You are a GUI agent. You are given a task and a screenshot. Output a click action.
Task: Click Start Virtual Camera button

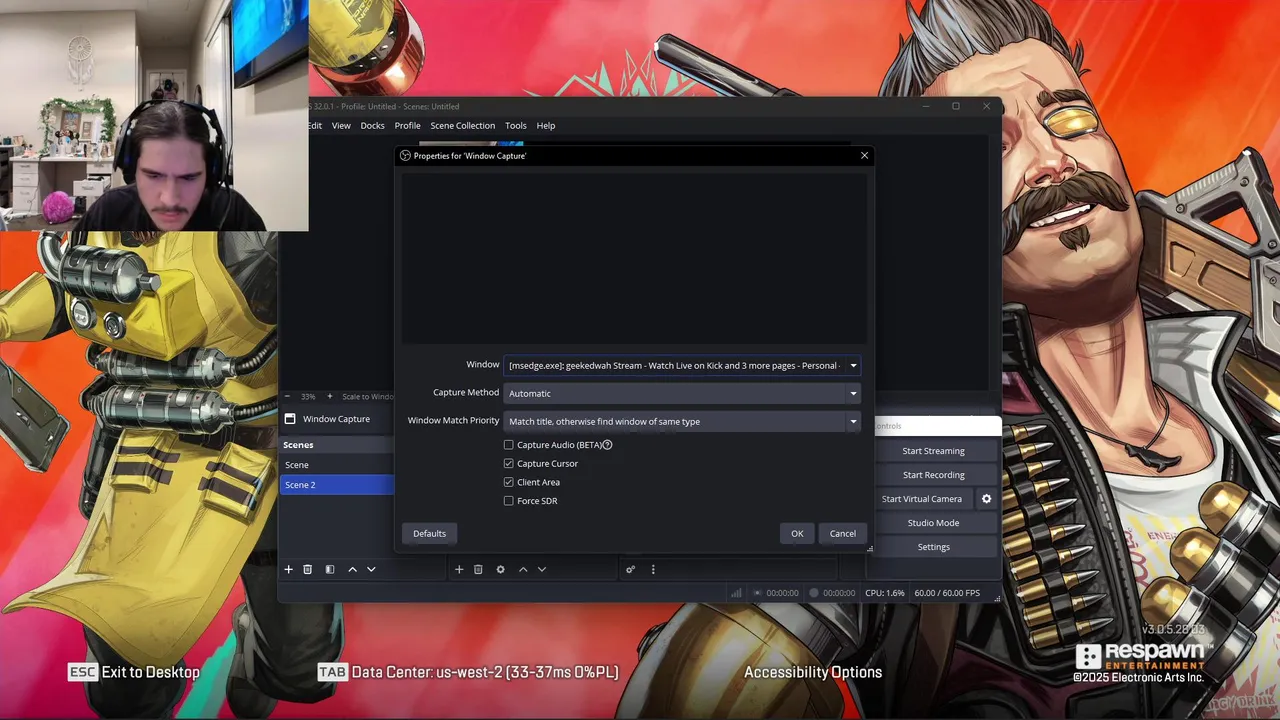tap(922, 499)
